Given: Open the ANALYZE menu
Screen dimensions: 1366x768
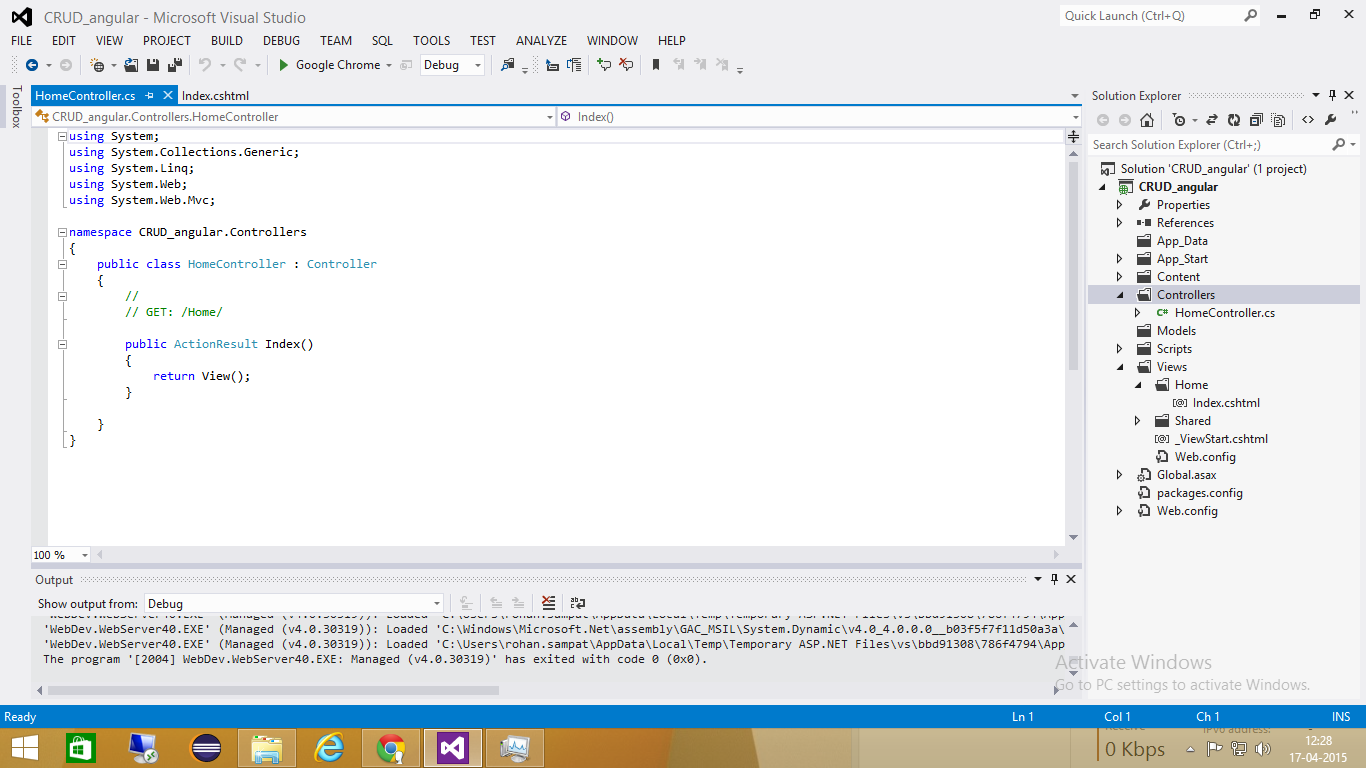Looking at the screenshot, I should tap(541, 41).
